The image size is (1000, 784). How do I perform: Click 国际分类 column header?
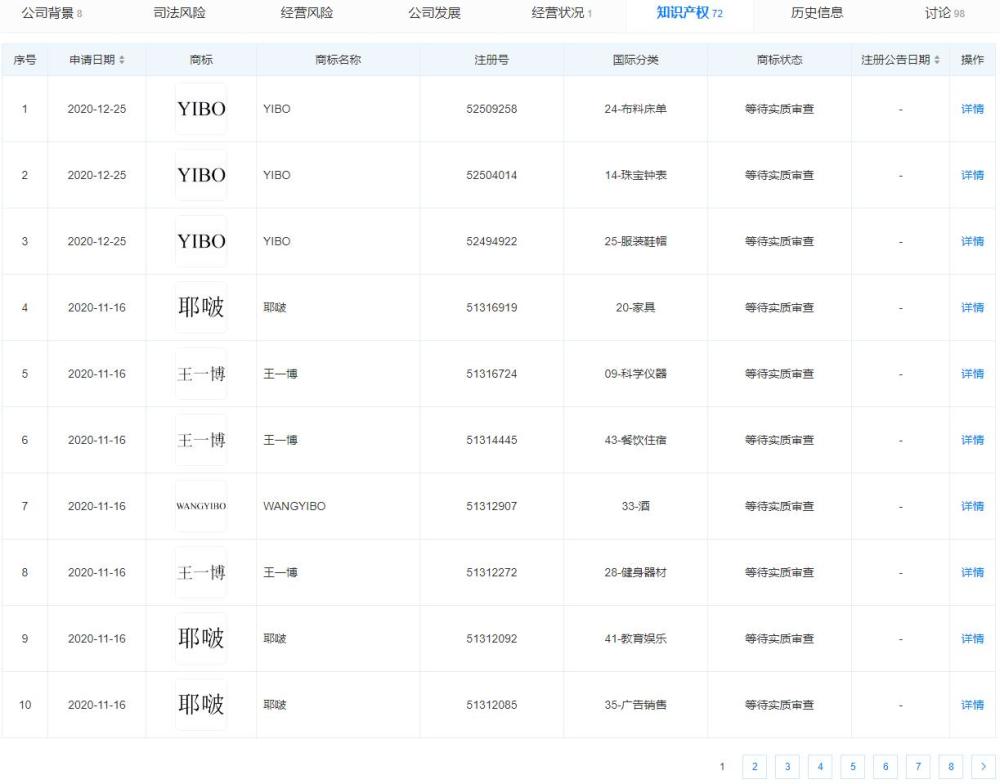point(635,60)
